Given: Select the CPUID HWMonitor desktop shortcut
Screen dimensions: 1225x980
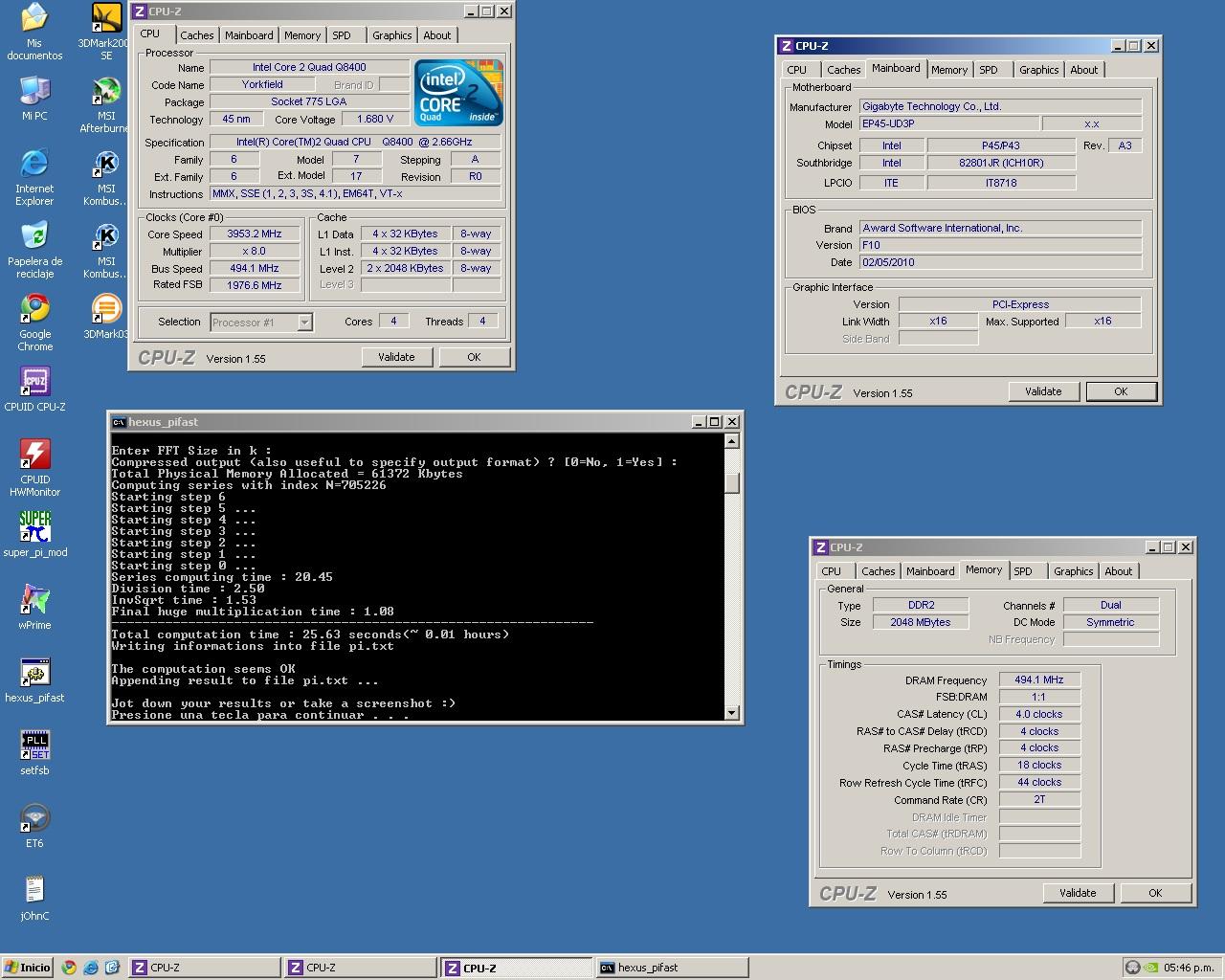Looking at the screenshot, I should [34, 468].
